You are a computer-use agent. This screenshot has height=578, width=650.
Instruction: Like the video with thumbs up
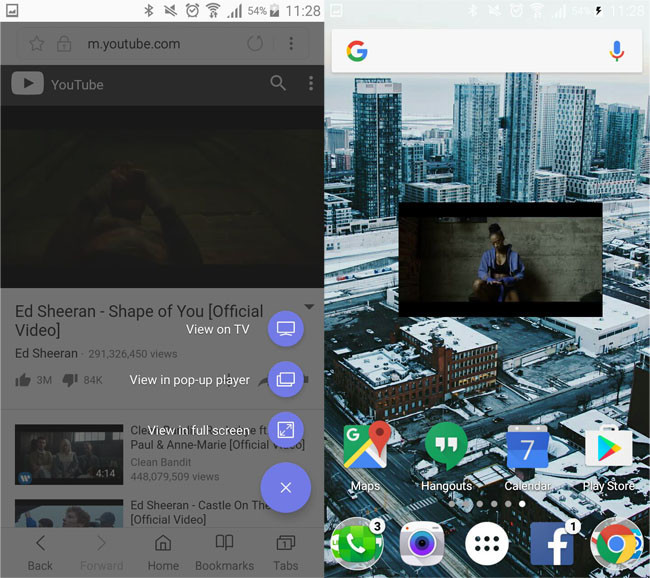coord(23,380)
